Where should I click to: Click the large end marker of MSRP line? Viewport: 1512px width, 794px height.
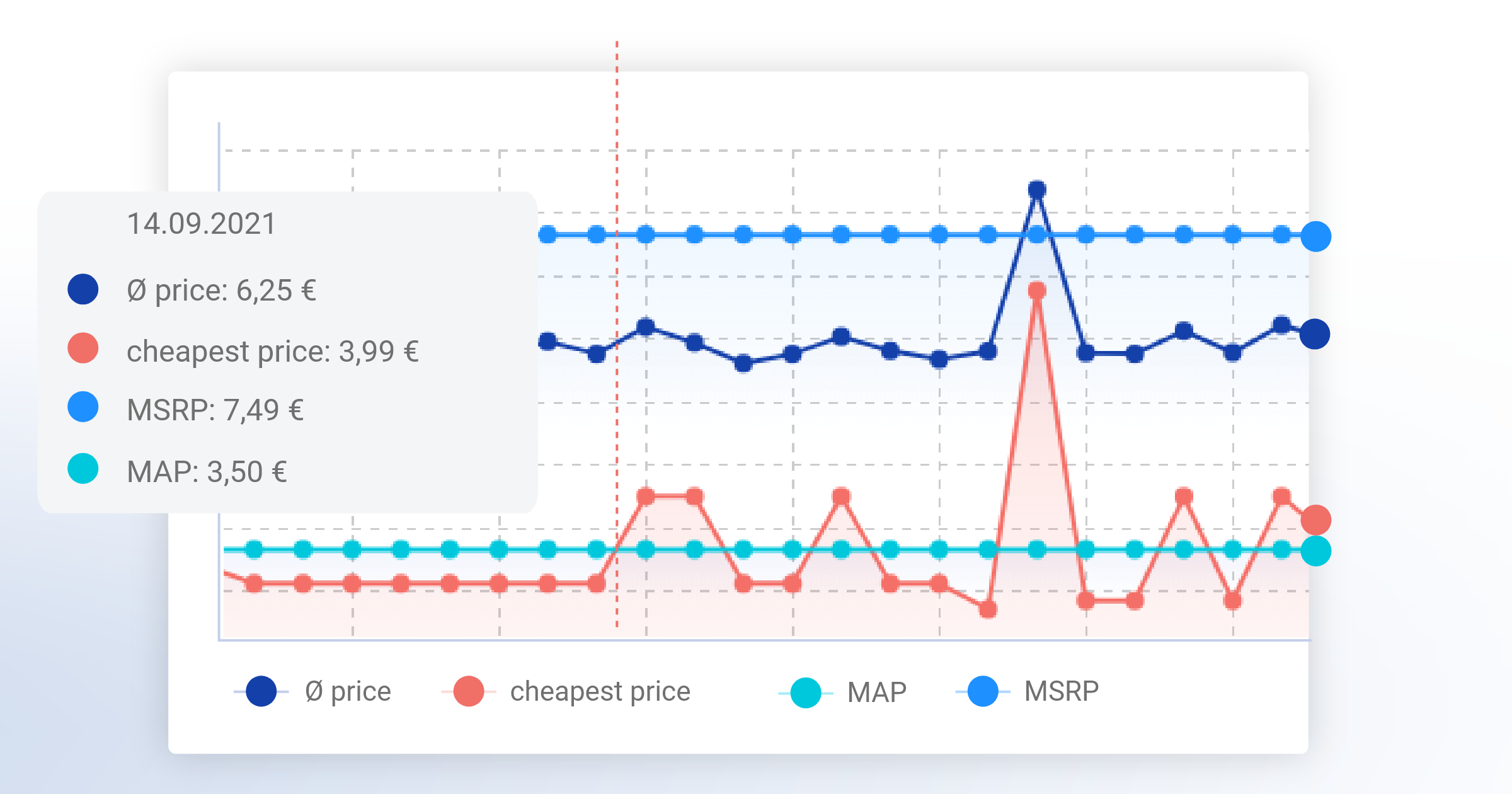(1316, 236)
